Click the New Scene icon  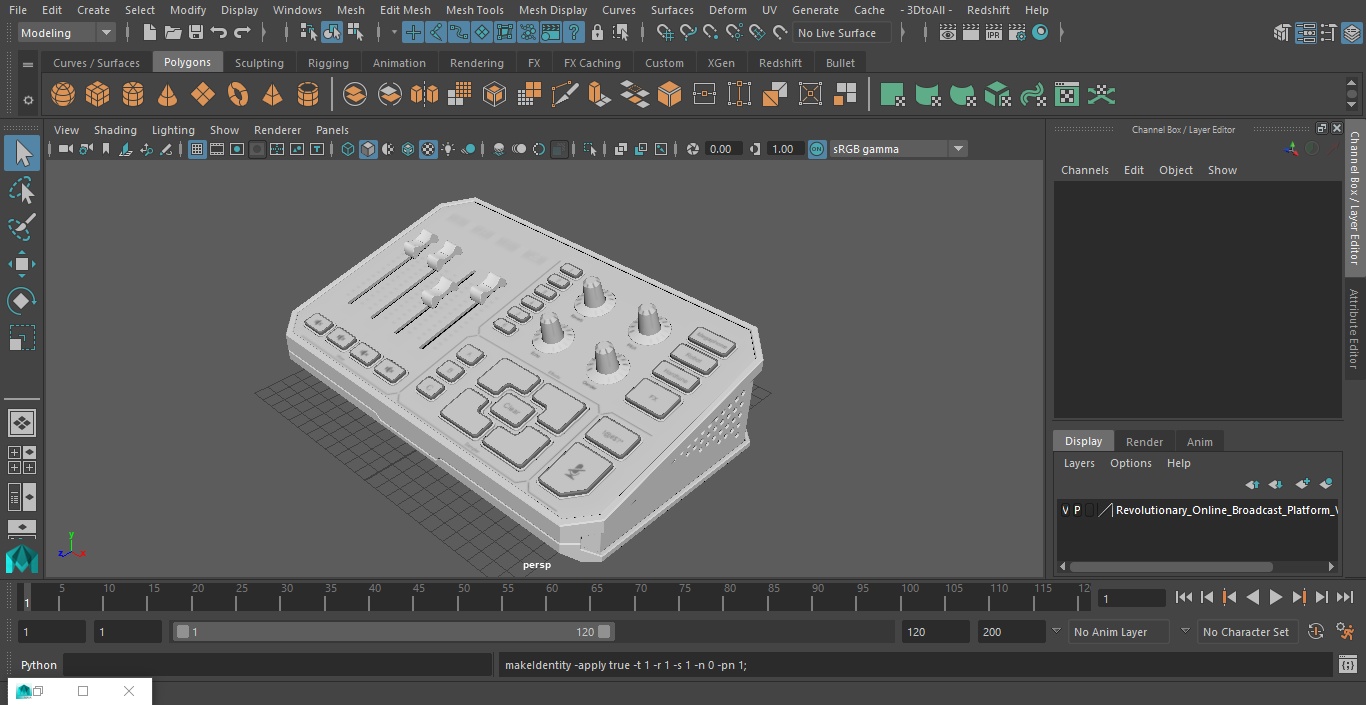pyautogui.click(x=148, y=33)
